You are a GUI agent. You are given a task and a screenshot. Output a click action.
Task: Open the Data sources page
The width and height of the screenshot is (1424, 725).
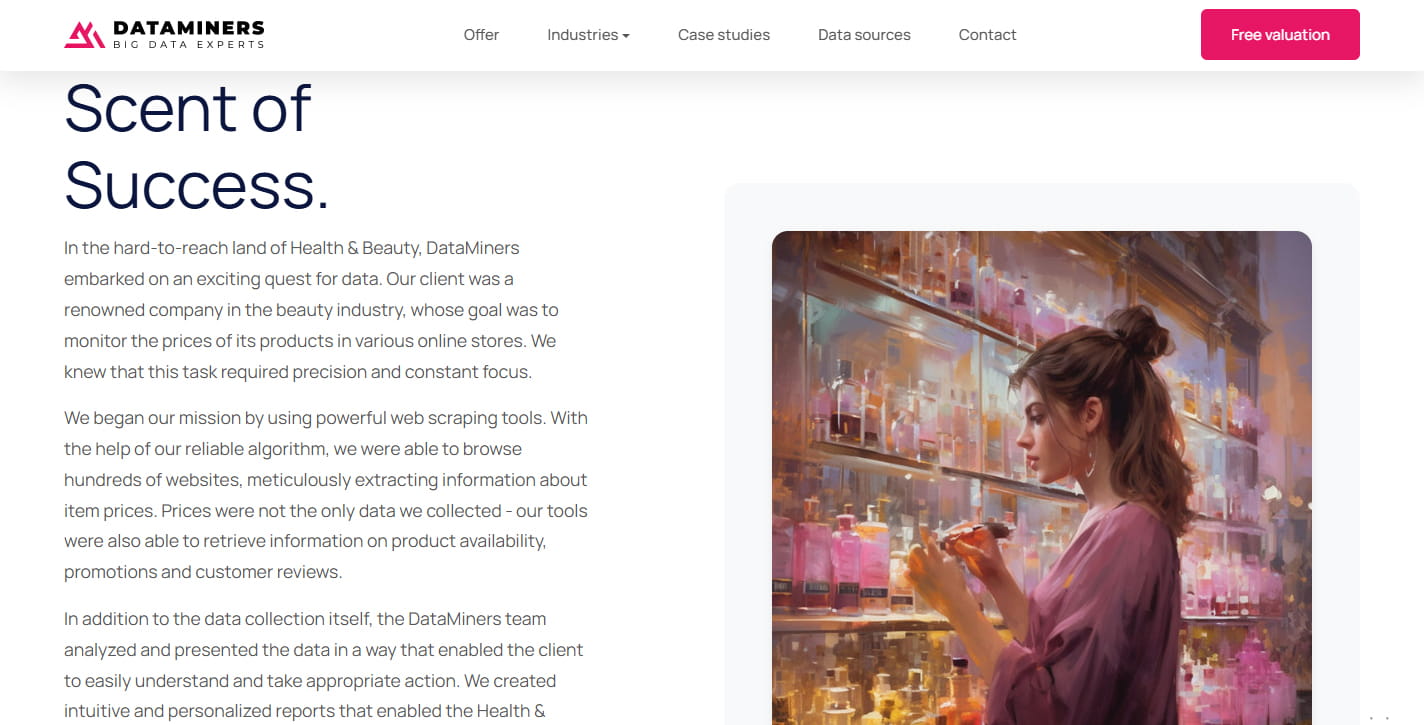point(864,35)
